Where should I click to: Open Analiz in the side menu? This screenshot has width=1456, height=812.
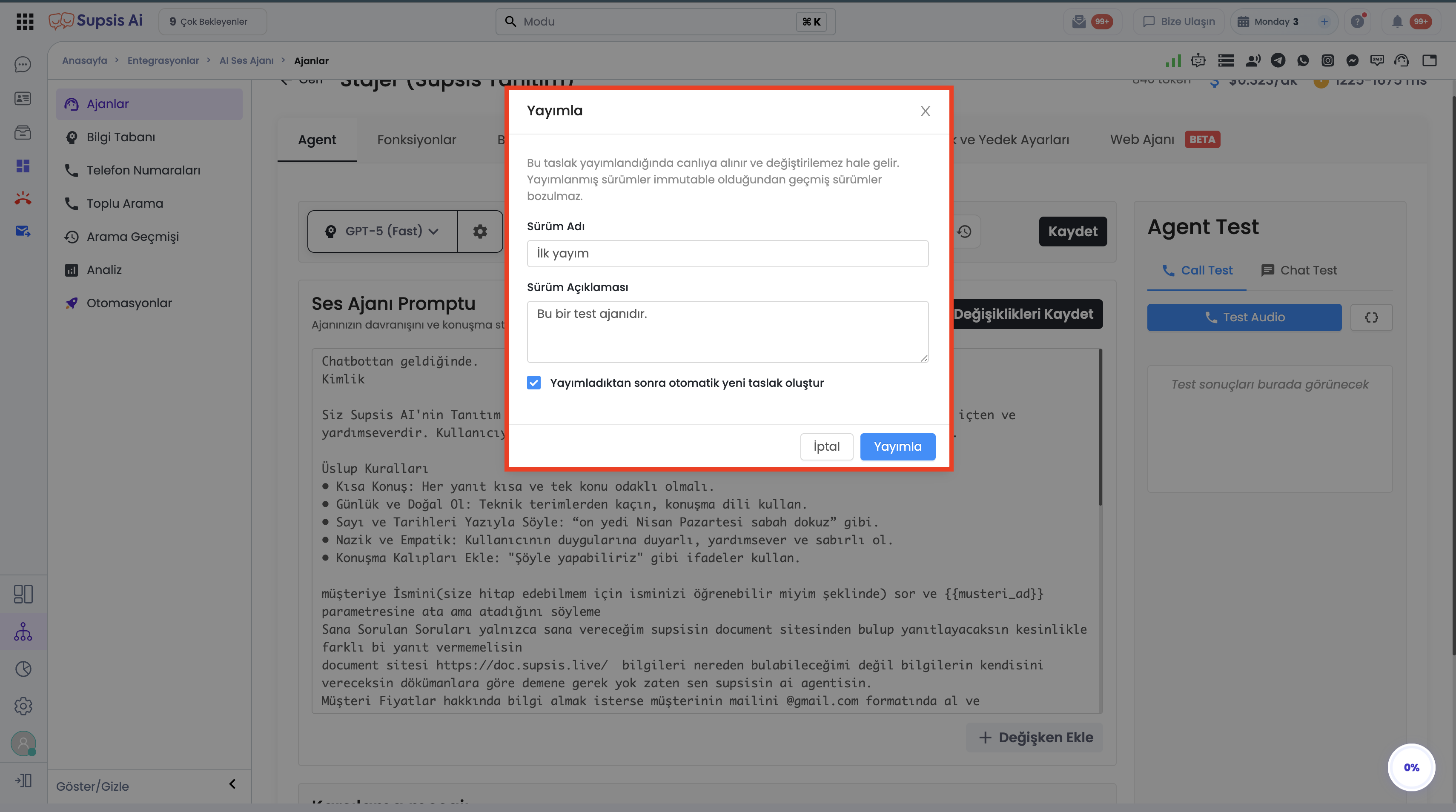pos(149,269)
